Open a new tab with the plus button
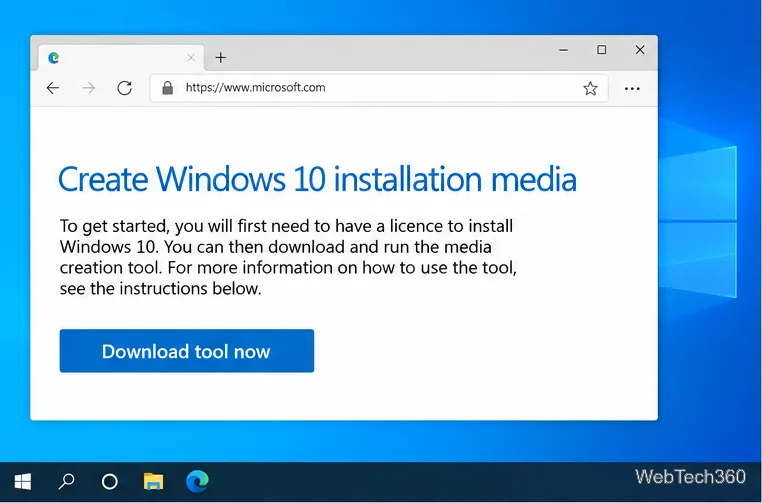Image resolution: width=762 pixels, height=503 pixels. coord(221,57)
